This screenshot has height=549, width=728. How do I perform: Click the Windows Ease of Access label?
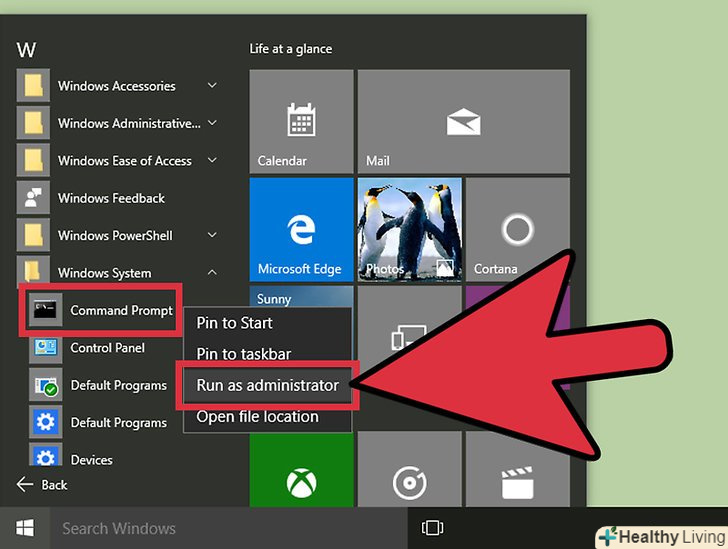(x=124, y=161)
